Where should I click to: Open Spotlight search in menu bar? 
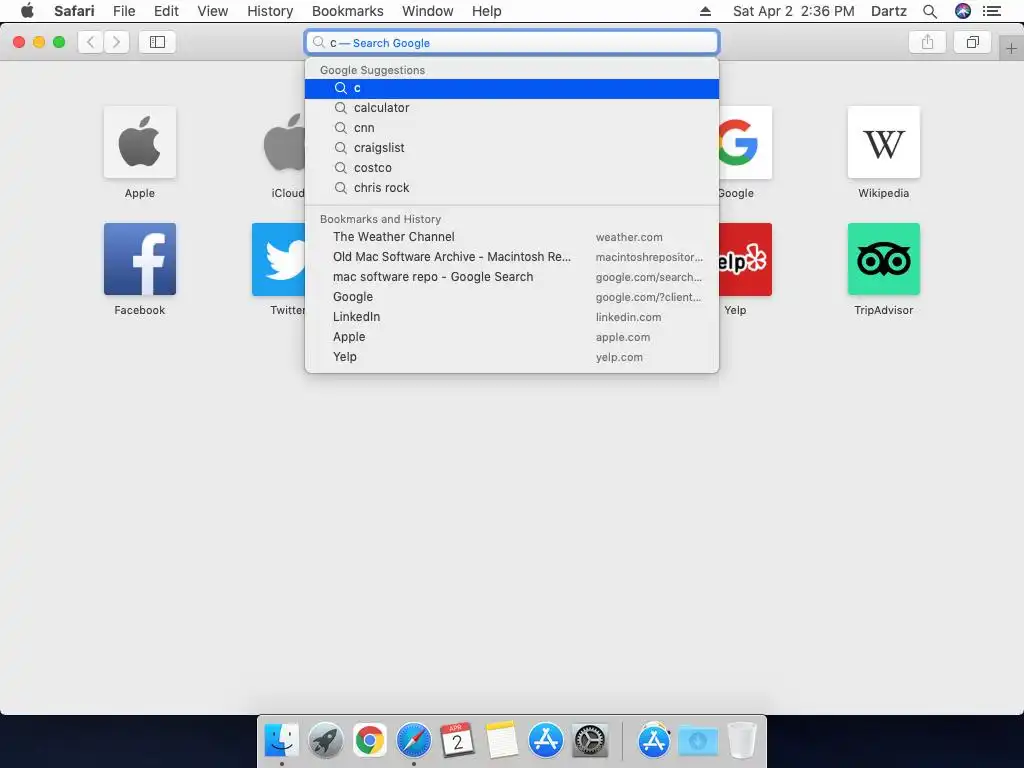click(x=930, y=11)
